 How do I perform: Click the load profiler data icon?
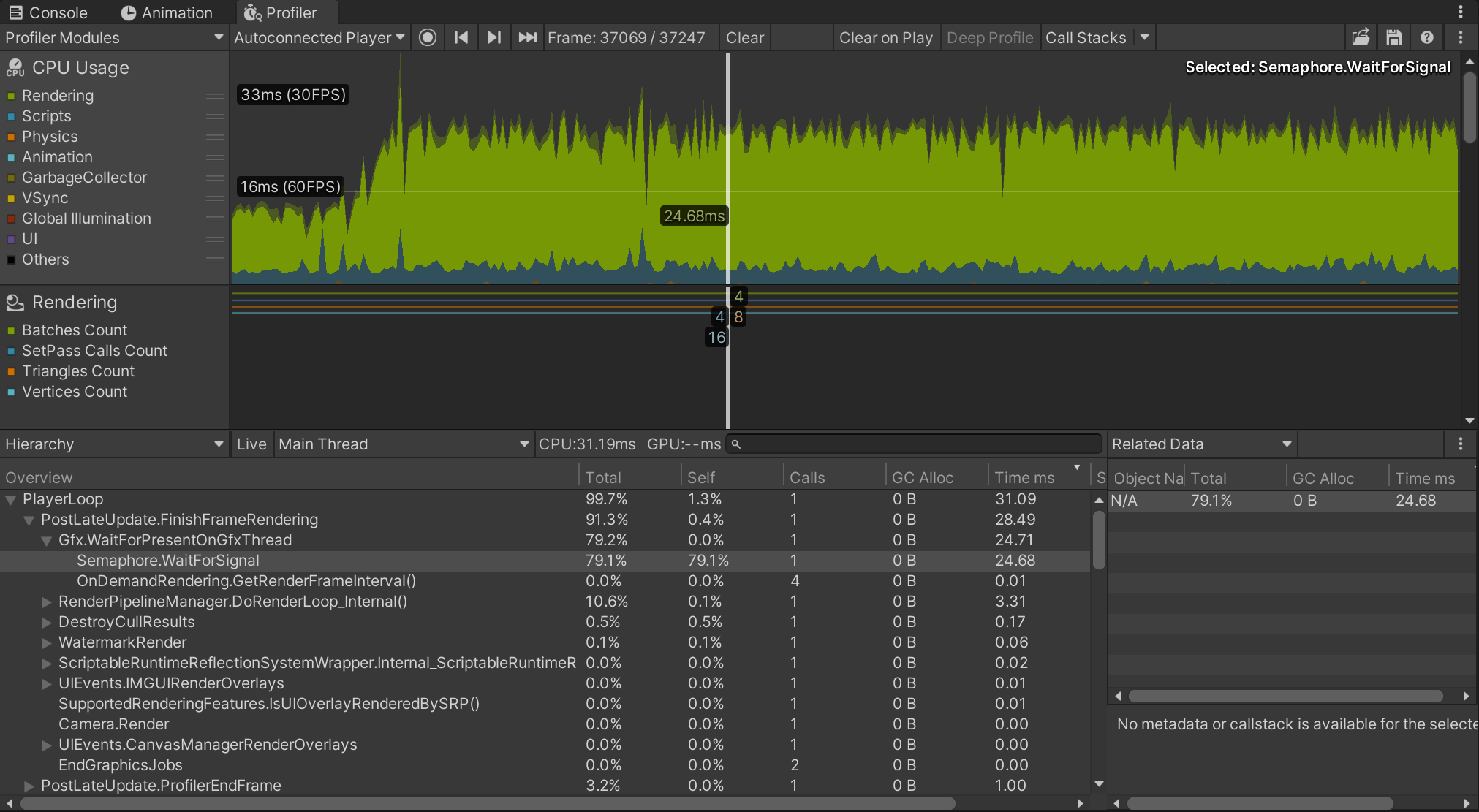pyautogui.click(x=1361, y=37)
